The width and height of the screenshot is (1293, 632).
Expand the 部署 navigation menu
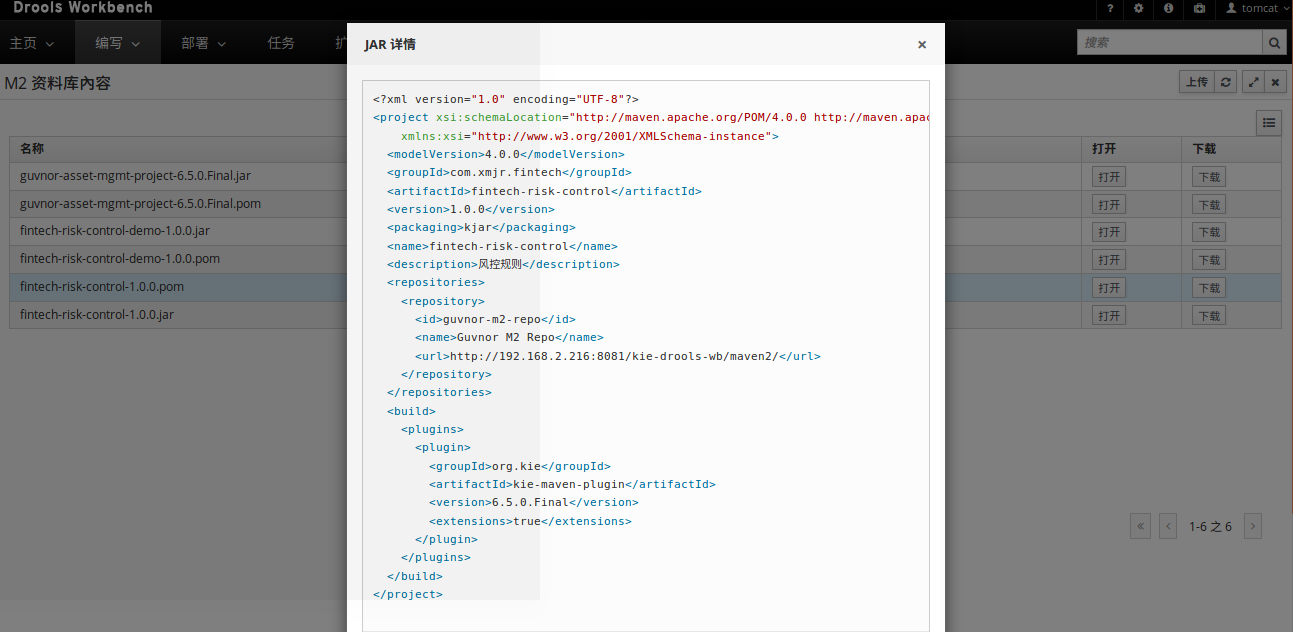tap(203, 43)
